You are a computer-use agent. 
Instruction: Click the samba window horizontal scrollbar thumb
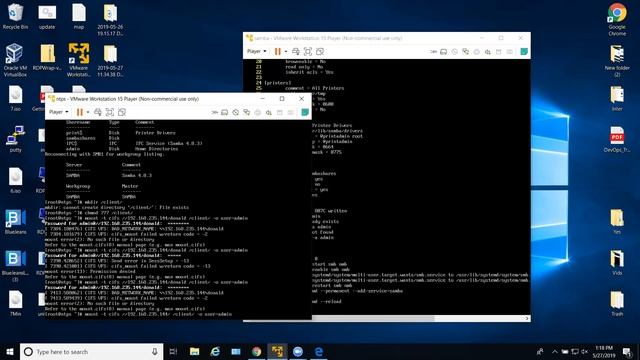point(373,318)
